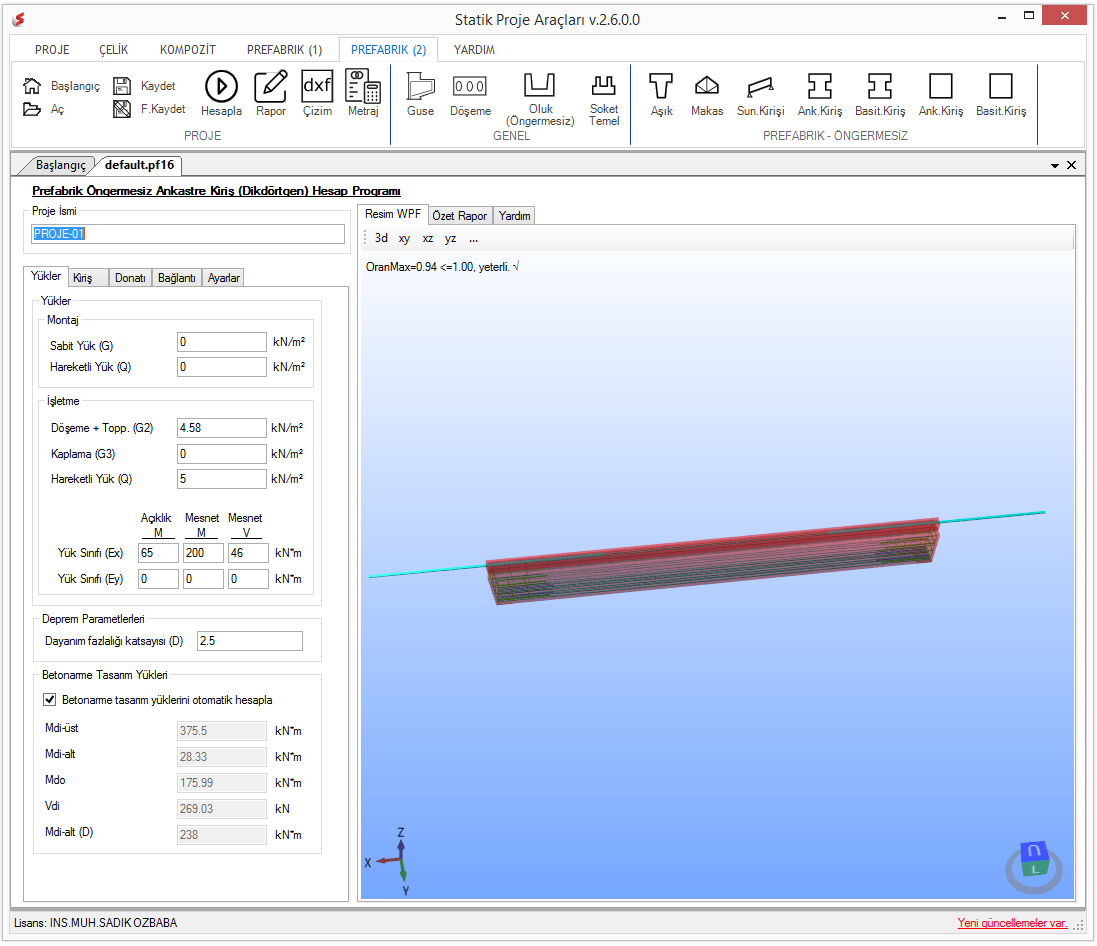Open the Rapor report tool
1097x946 pixels.
coord(271,94)
